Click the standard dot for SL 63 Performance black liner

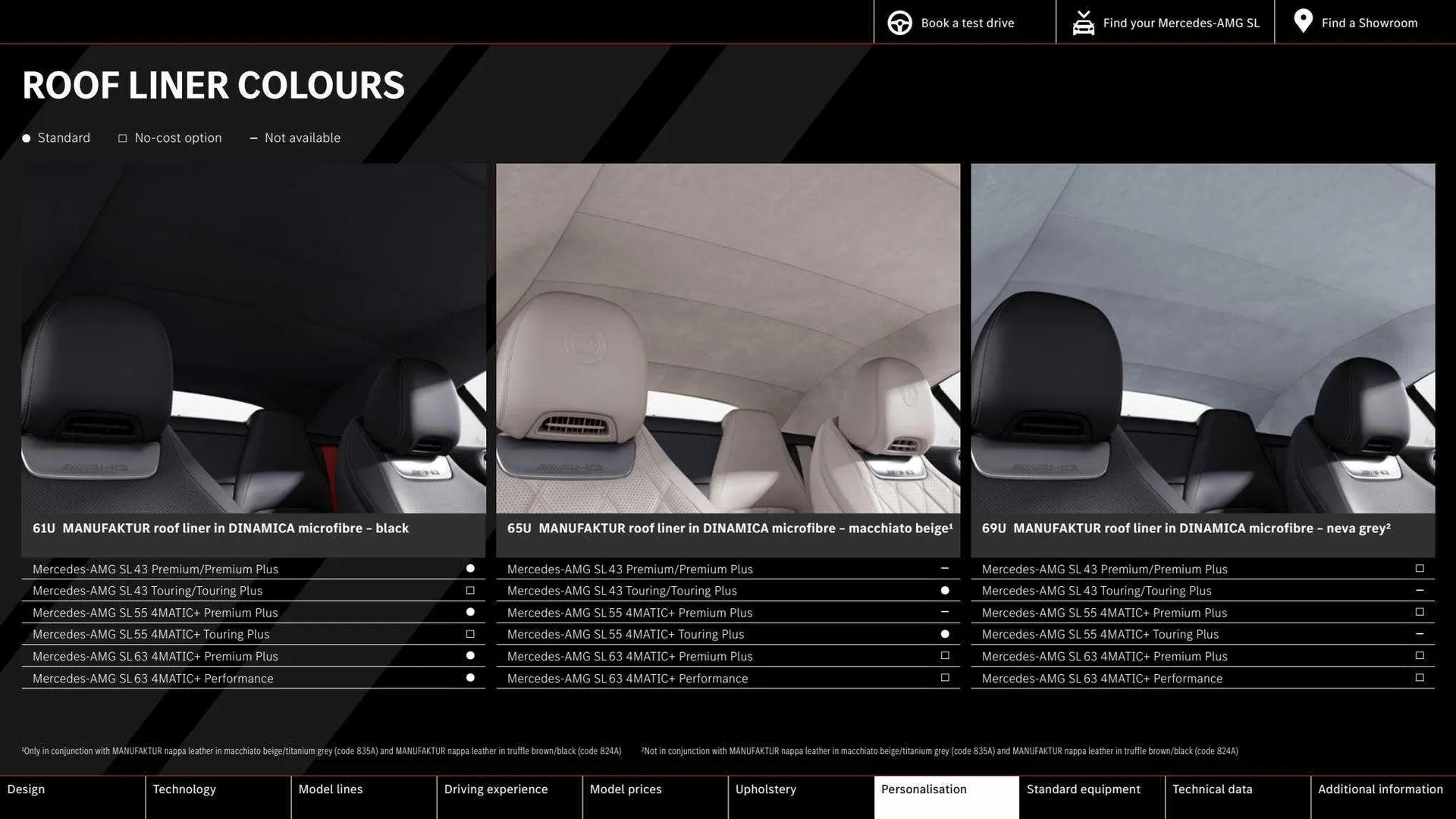click(469, 677)
